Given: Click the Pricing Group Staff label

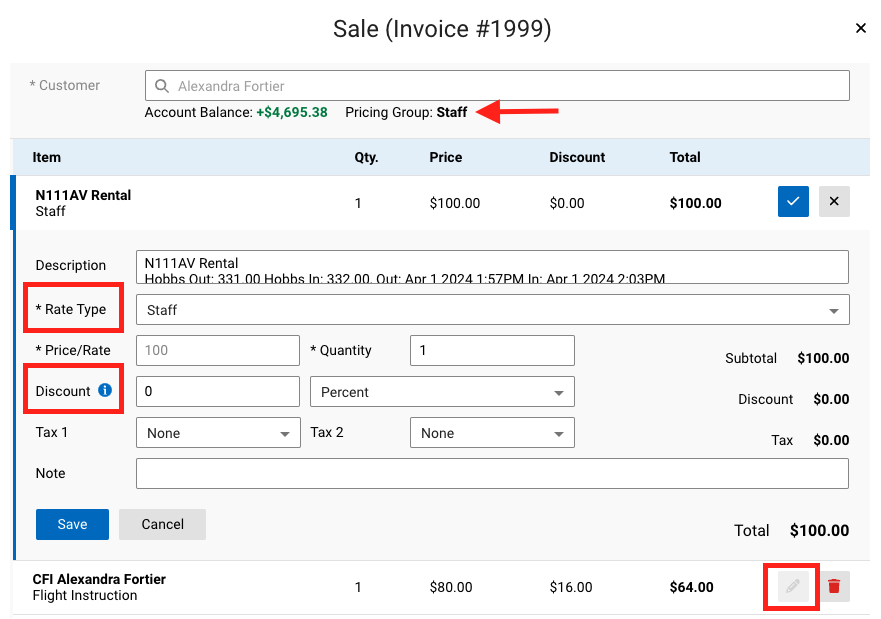Looking at the screenshot, I should [x=406, y=112].
